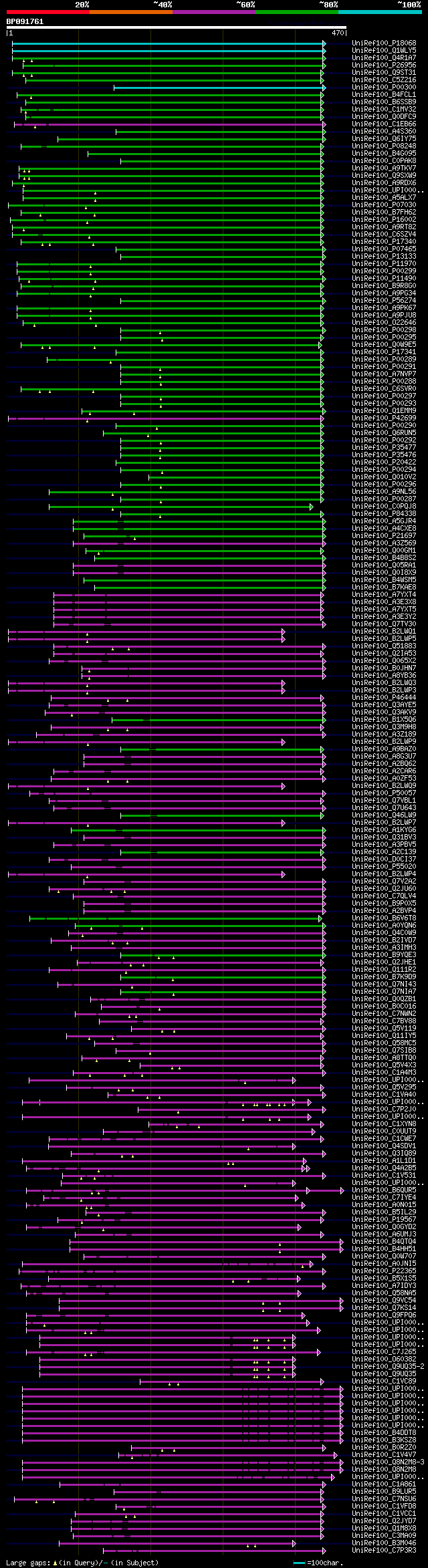Screen dimensions: 428x1568
Task: Click the green ~80% identity legend bar
Action: coord(297,11)
